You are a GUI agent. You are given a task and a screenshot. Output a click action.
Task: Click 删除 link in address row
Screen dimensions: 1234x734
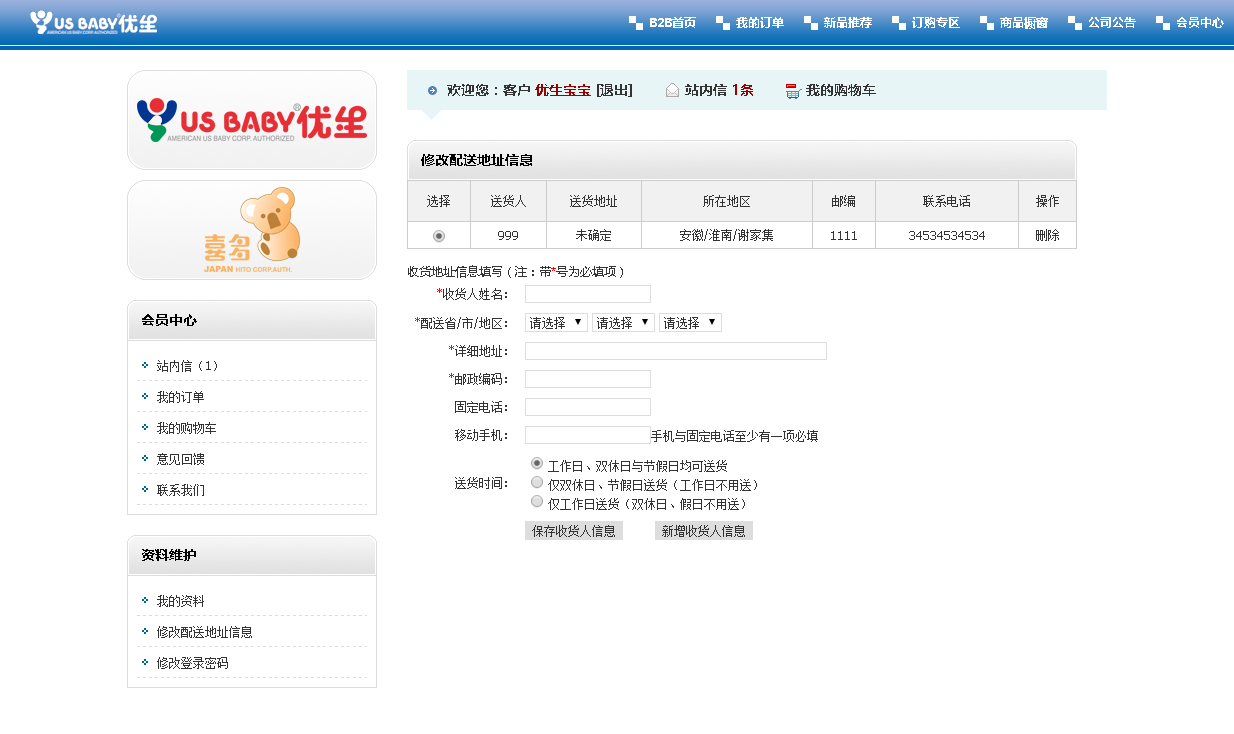pyautogui.click(x=1047, y=235)
